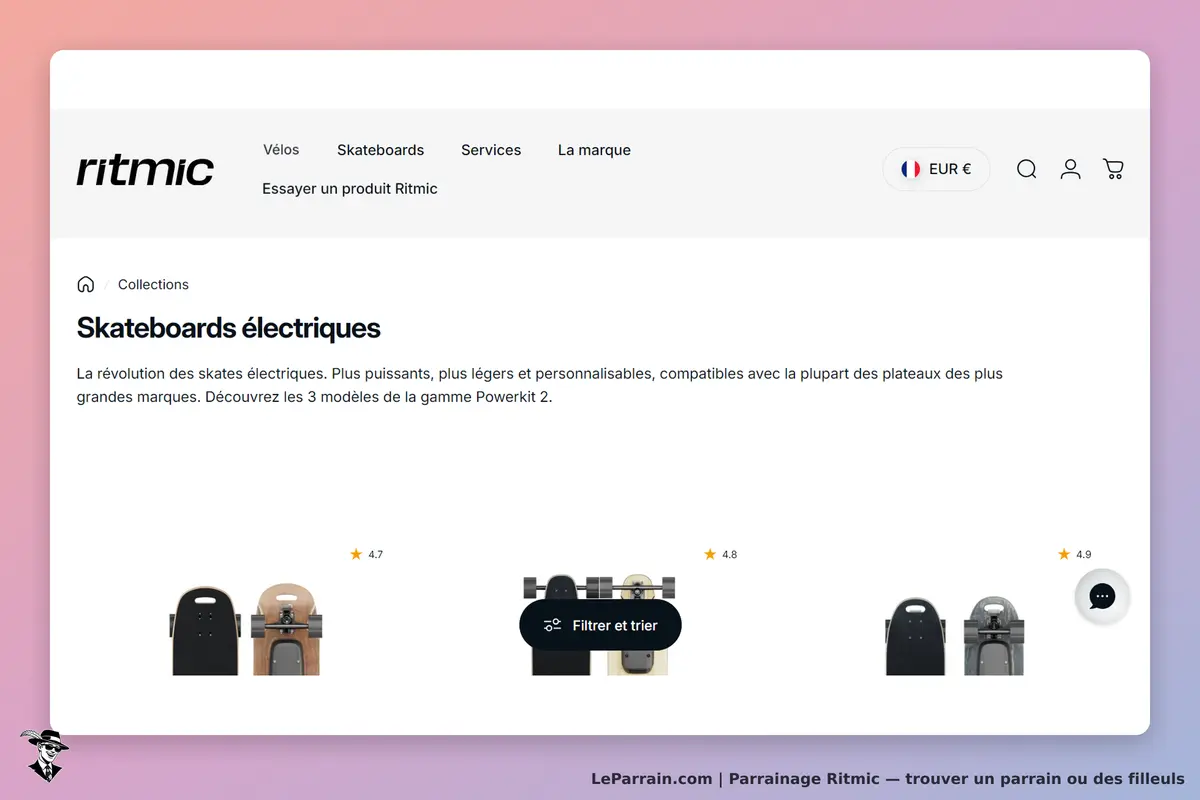Click the 4.9 rating value

(1083, 554)
